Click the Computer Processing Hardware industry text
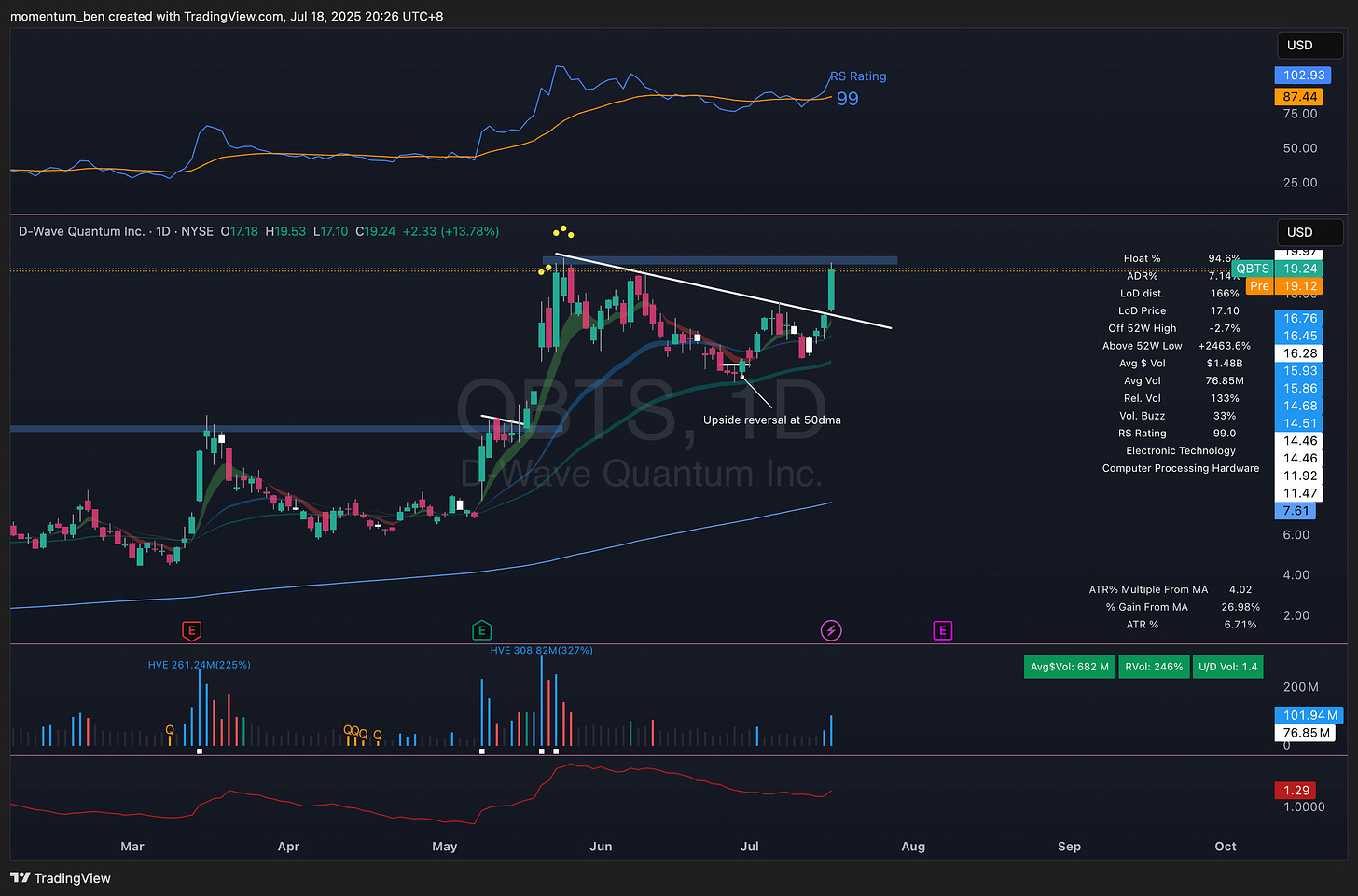Screen dimensions: 1358x896 1181,469
